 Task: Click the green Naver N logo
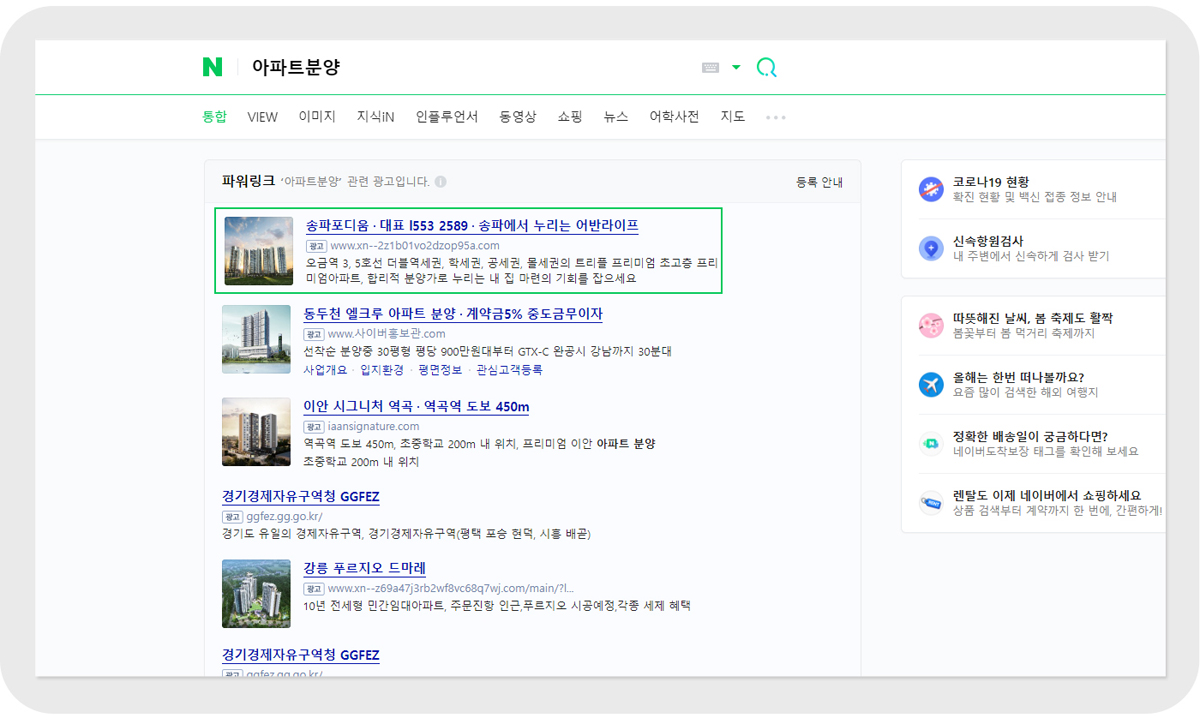point(212,67)
